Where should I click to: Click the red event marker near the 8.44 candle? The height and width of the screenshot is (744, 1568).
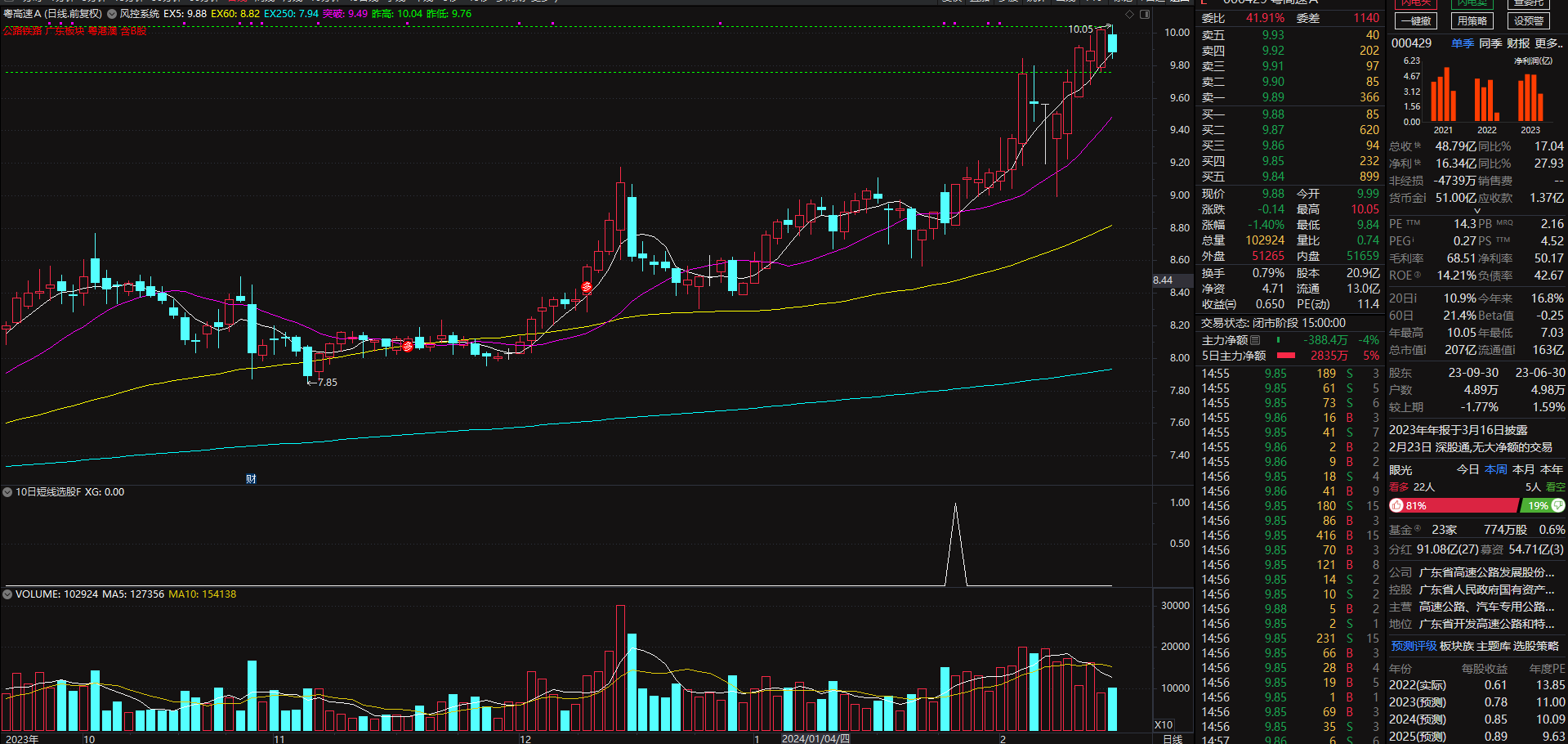click(x=587, y=287)
